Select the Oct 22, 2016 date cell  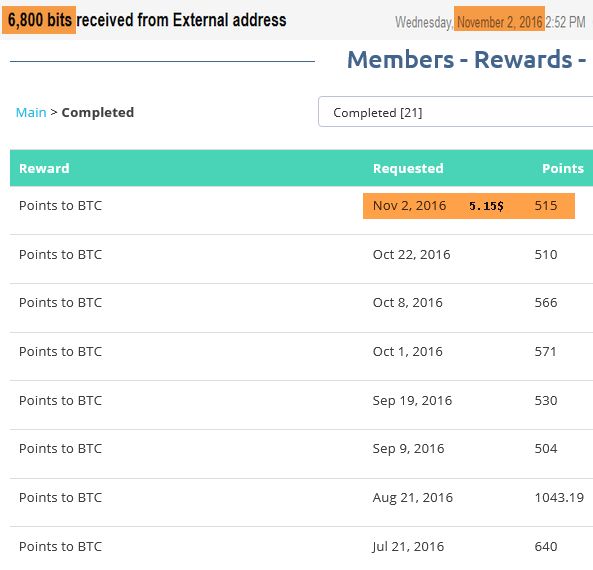[411, 255]
